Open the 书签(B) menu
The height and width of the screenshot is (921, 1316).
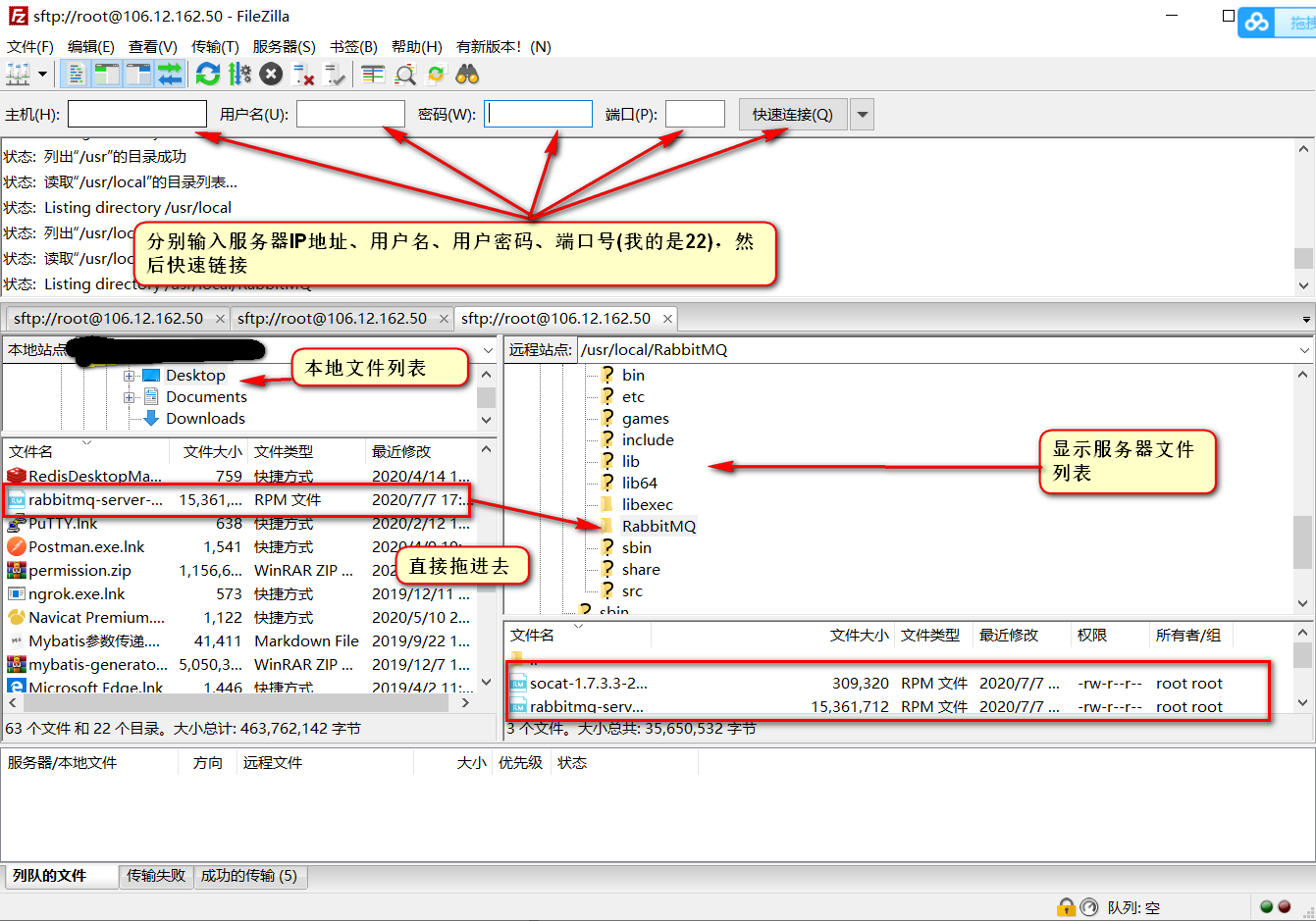353,46
